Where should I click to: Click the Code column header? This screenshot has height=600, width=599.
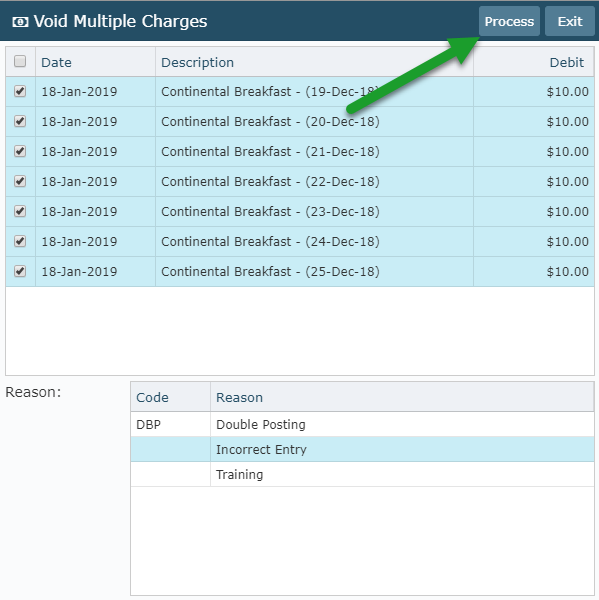click(170, 397)
